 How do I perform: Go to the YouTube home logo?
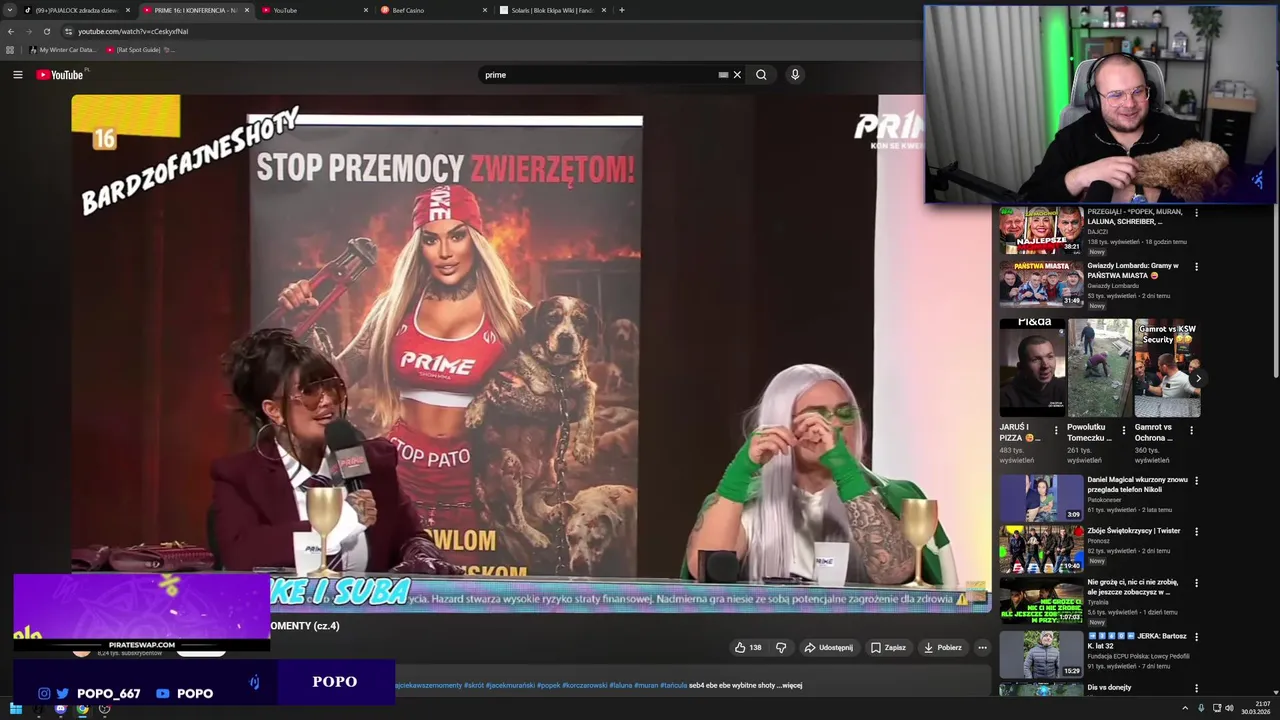[x=62, y=75]
